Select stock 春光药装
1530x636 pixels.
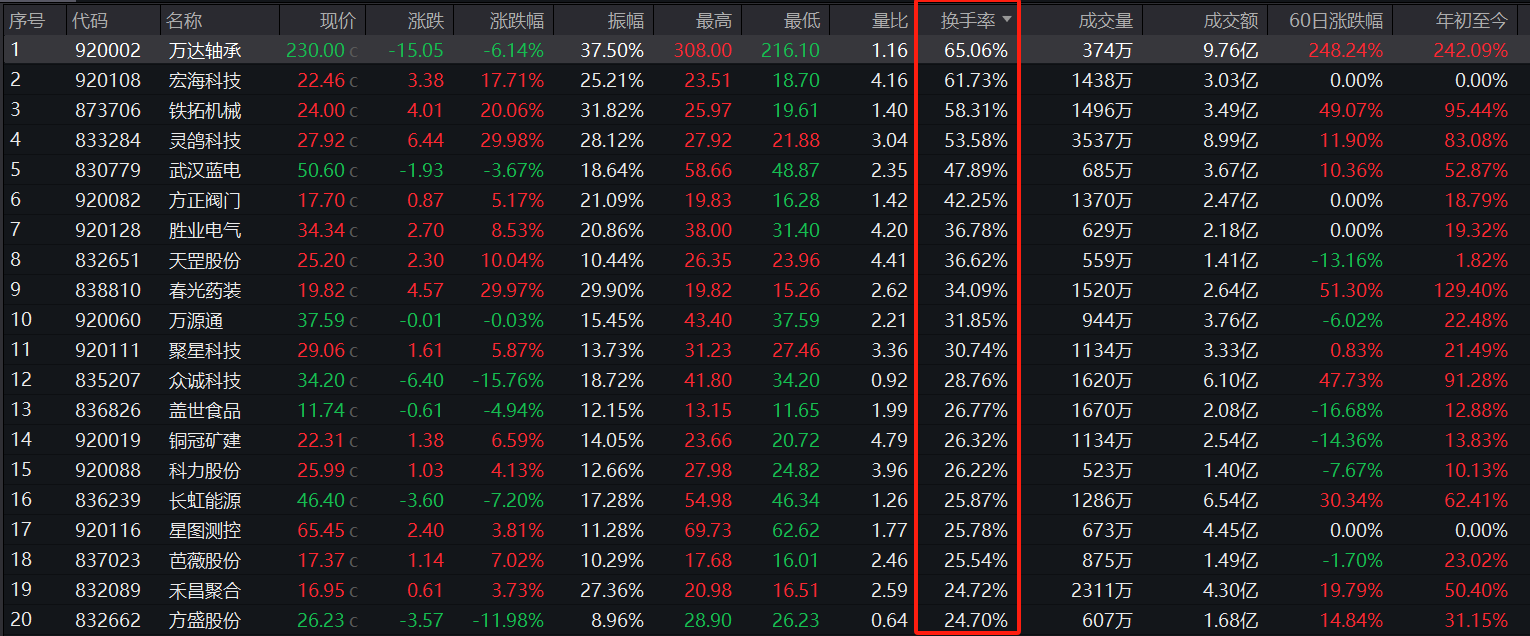(205, 290)
